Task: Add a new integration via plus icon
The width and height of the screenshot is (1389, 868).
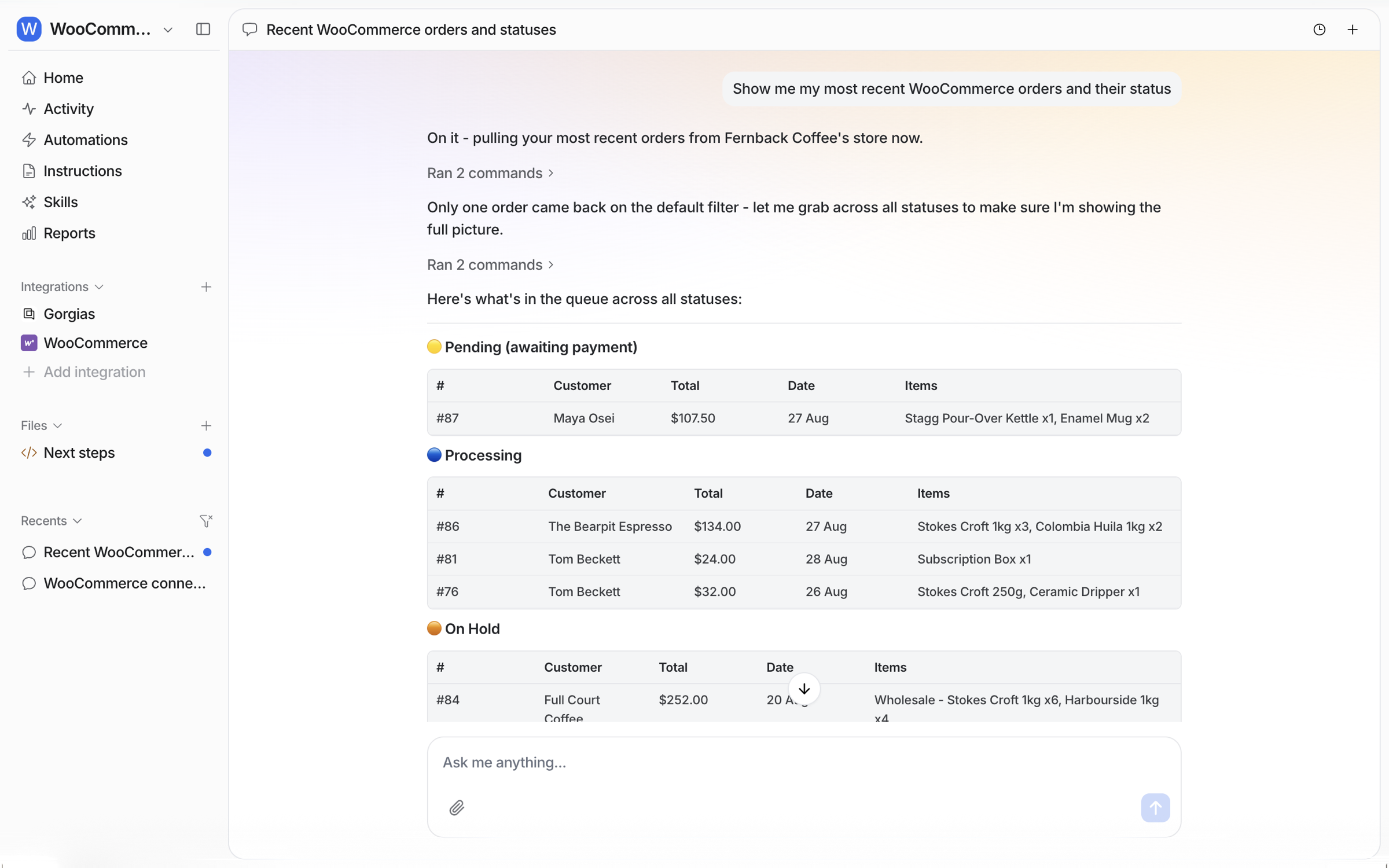Action: (206, 287)
